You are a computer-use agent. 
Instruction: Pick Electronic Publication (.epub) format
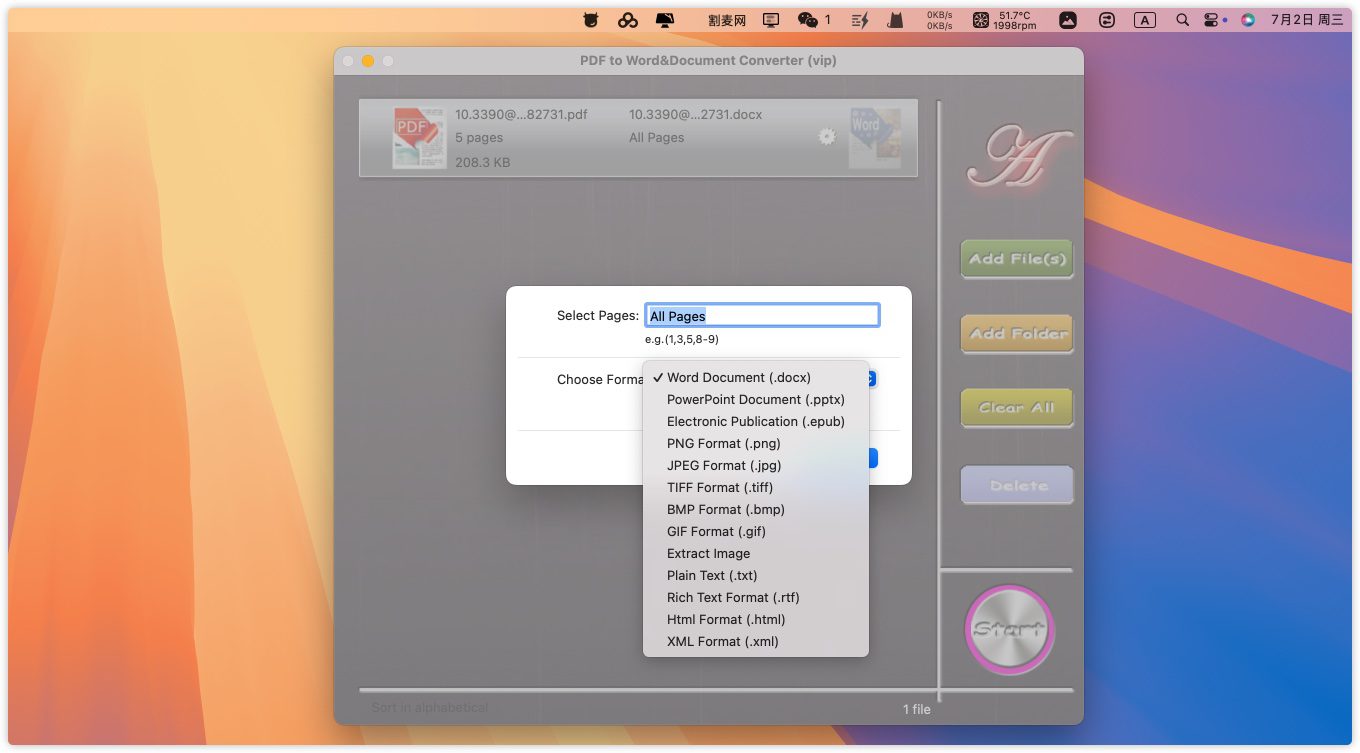(756, 422)
